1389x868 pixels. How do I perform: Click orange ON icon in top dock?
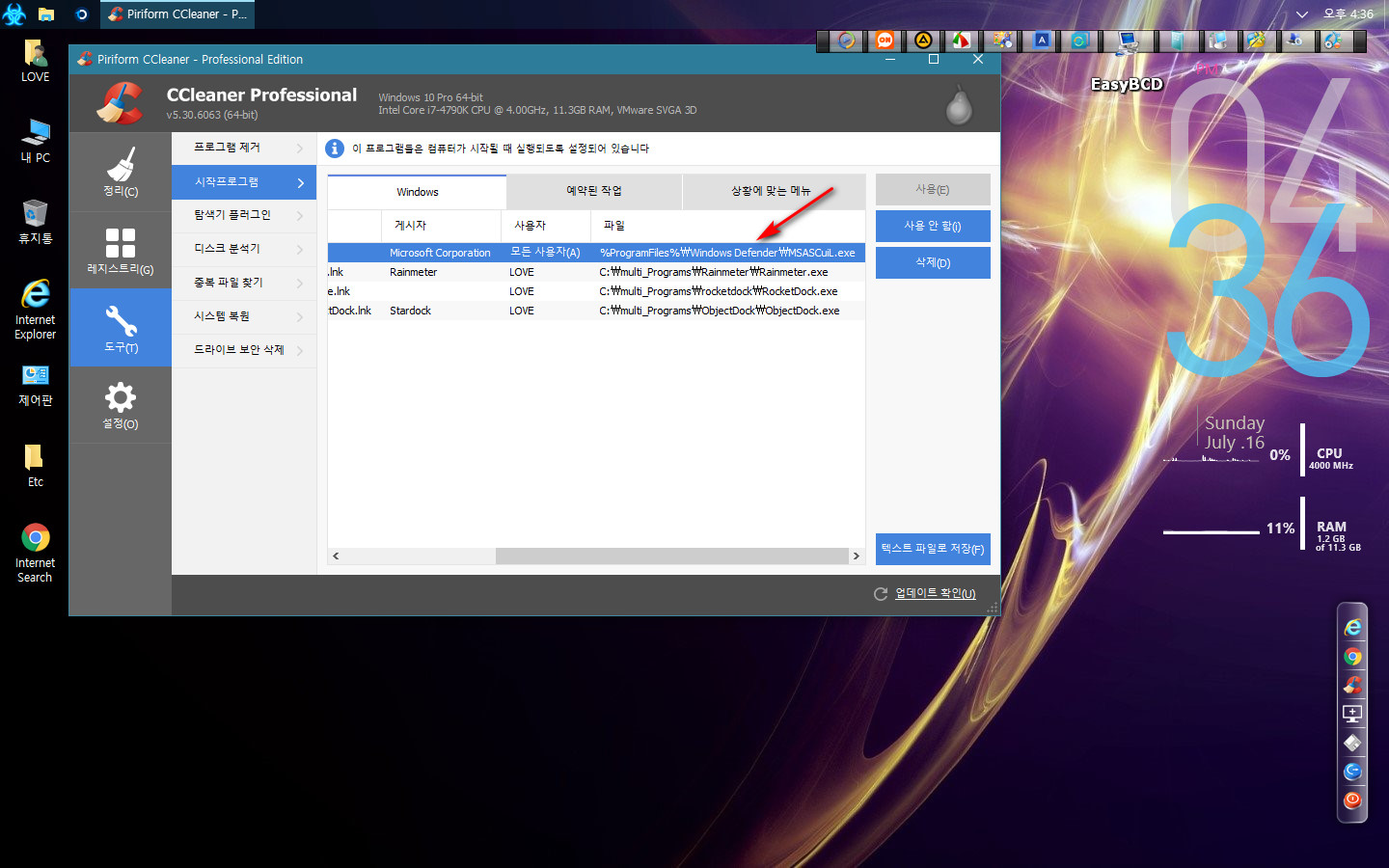point(885,41)
